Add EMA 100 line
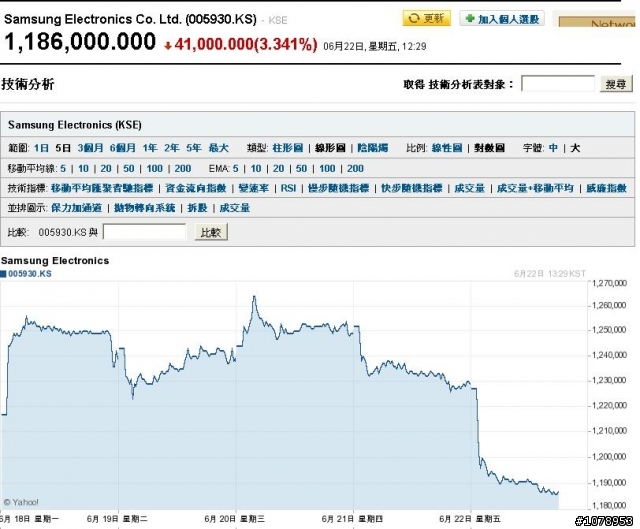This screenshot has width=640, height=529. [327, 169]
